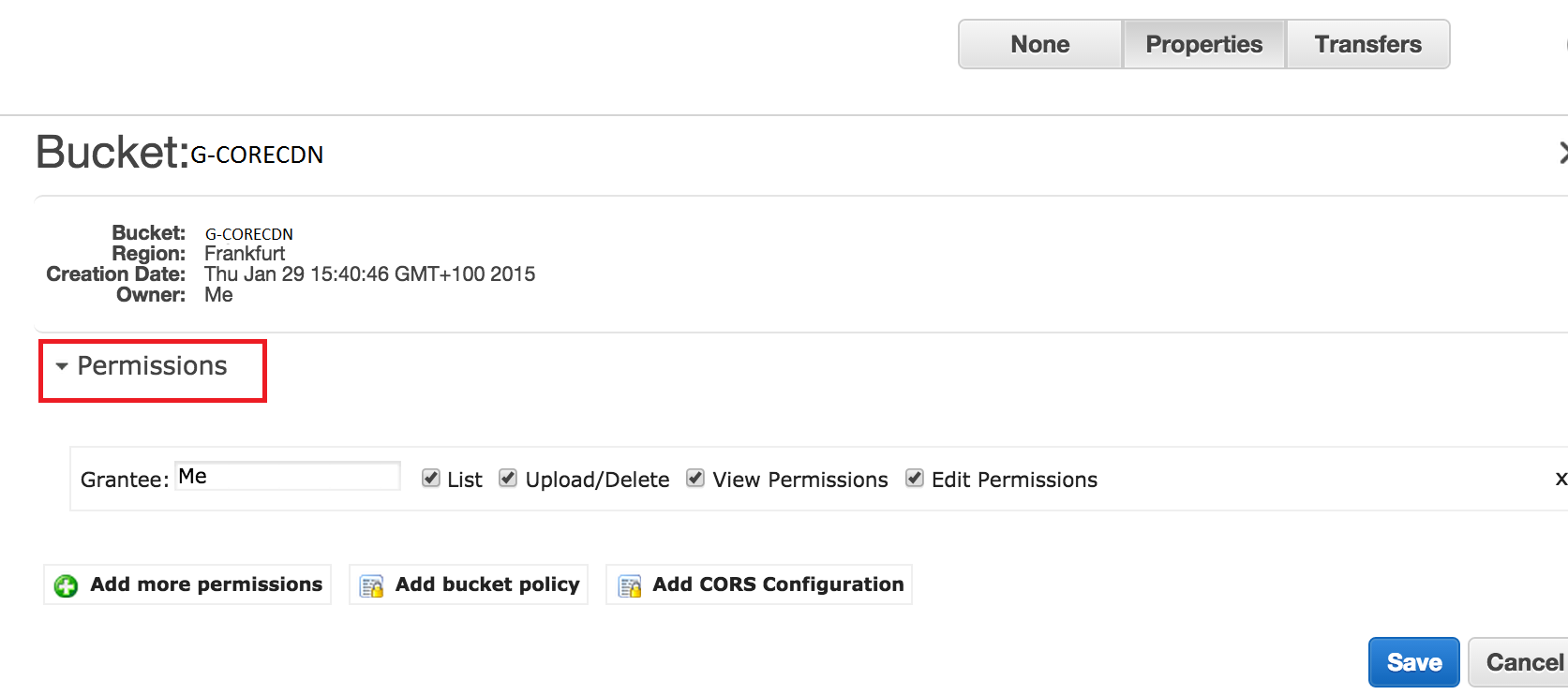Disable the View Permissions checkbox
Screen dimensions: 1568x695
(695, 479)
